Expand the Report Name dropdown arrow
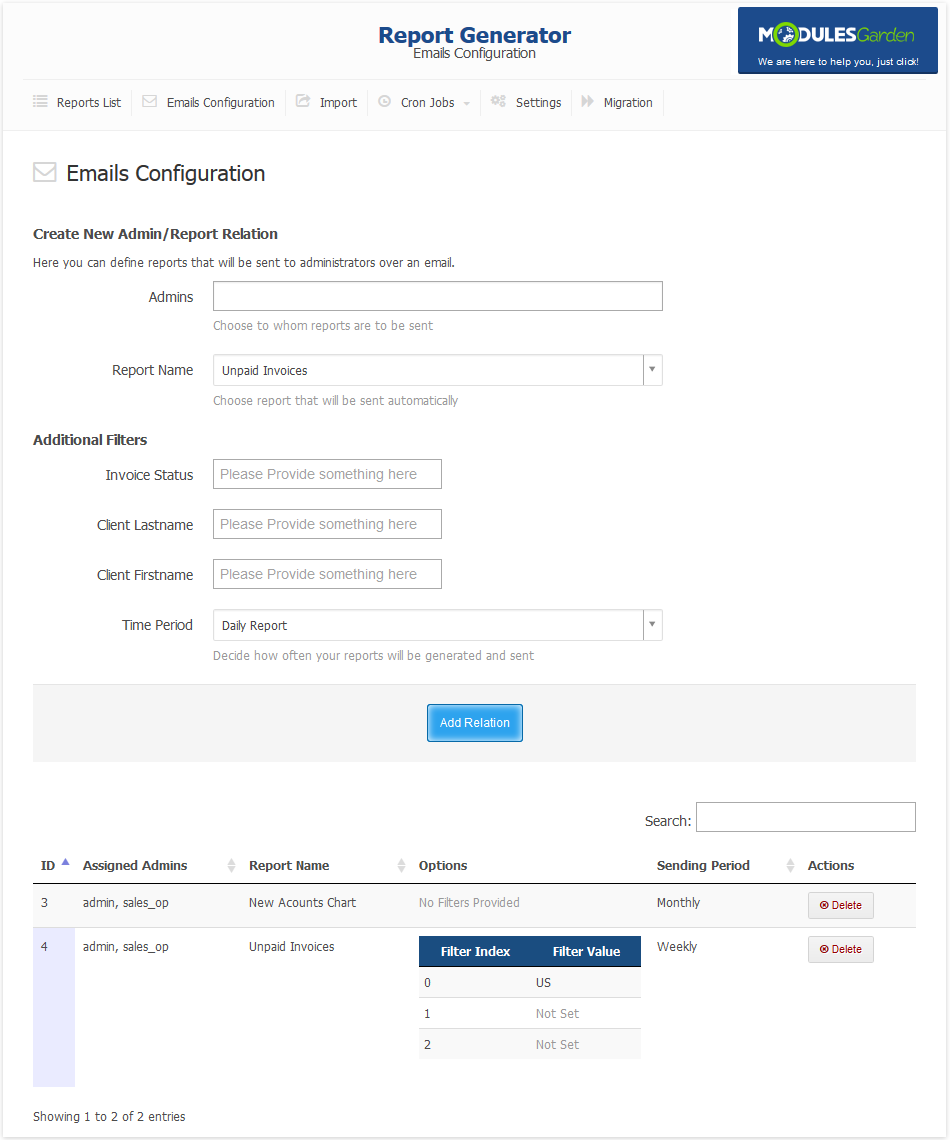 (652, 370)
